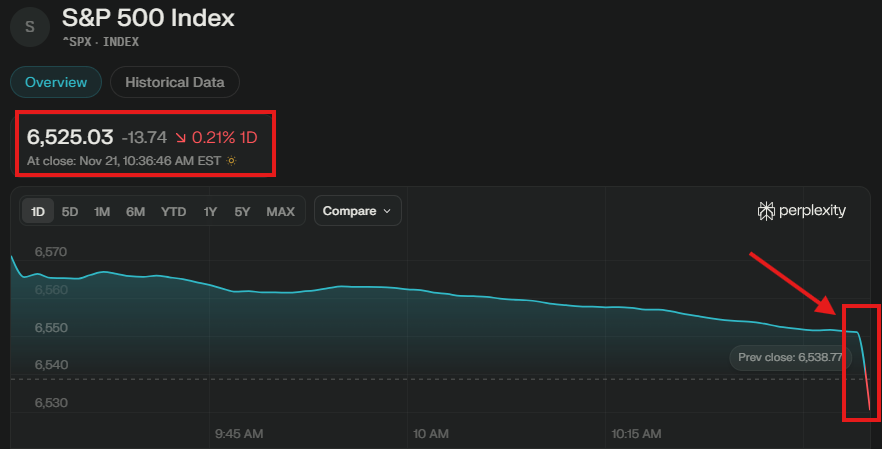The height and width of the screenshot is (449, 882).
Task: Click the 0.21% 1D percent change
Action: 216,137
